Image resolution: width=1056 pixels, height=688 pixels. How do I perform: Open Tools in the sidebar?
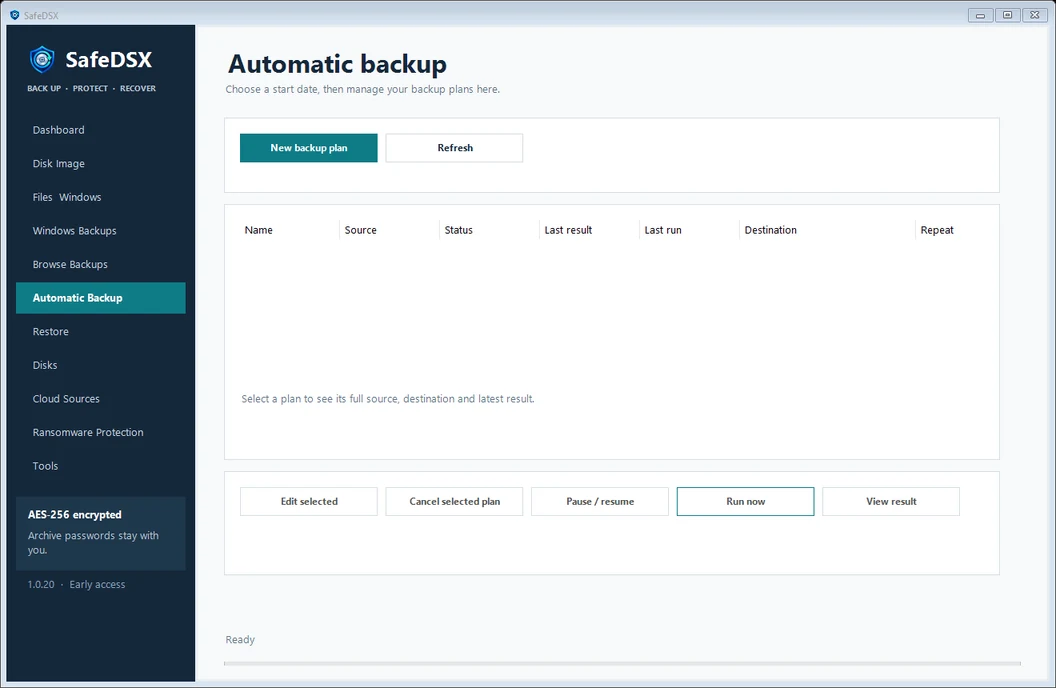[x=100, y=466]
